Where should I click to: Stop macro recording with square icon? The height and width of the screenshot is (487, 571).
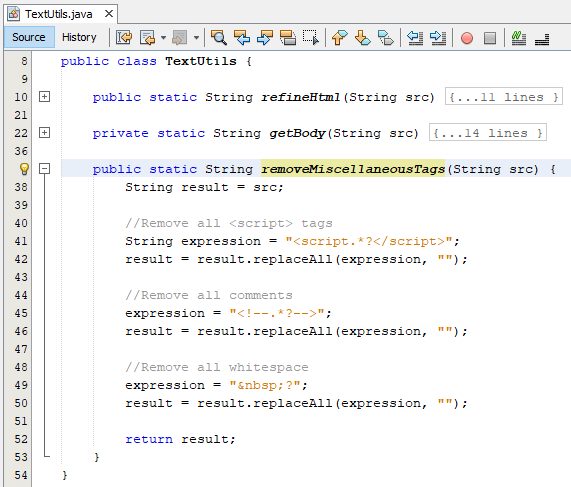pyautogui.click(x=490, y=38)
